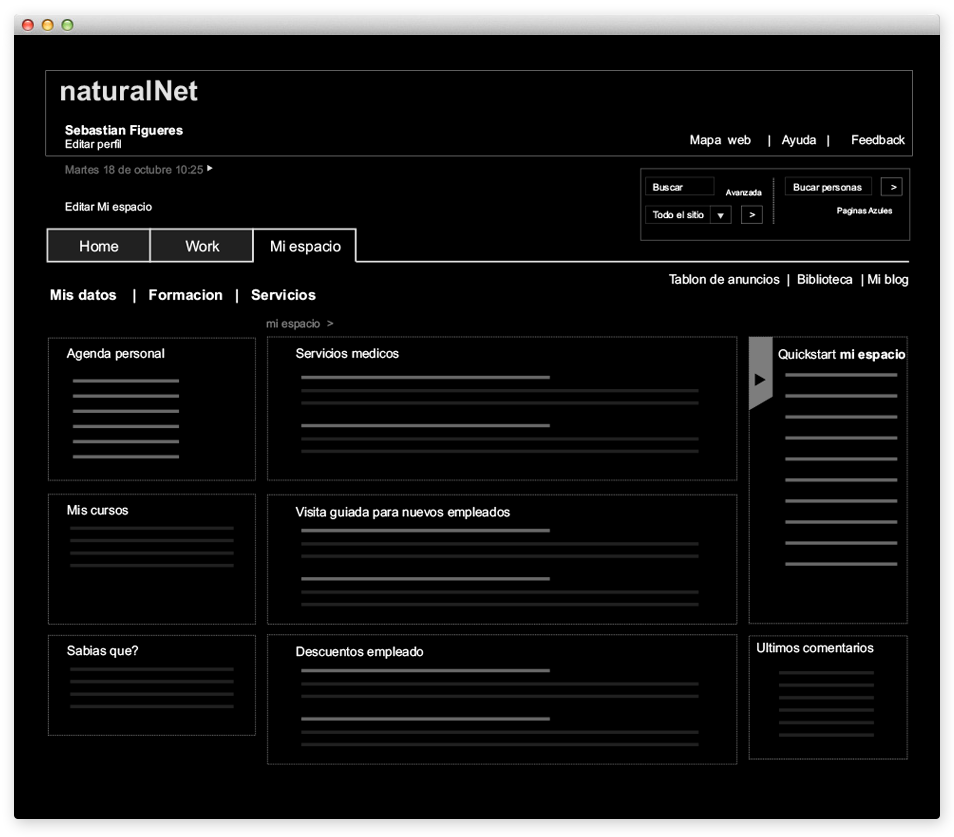Go to the Formacion section
The image size is (954, 837).
[x=185, y=295]
